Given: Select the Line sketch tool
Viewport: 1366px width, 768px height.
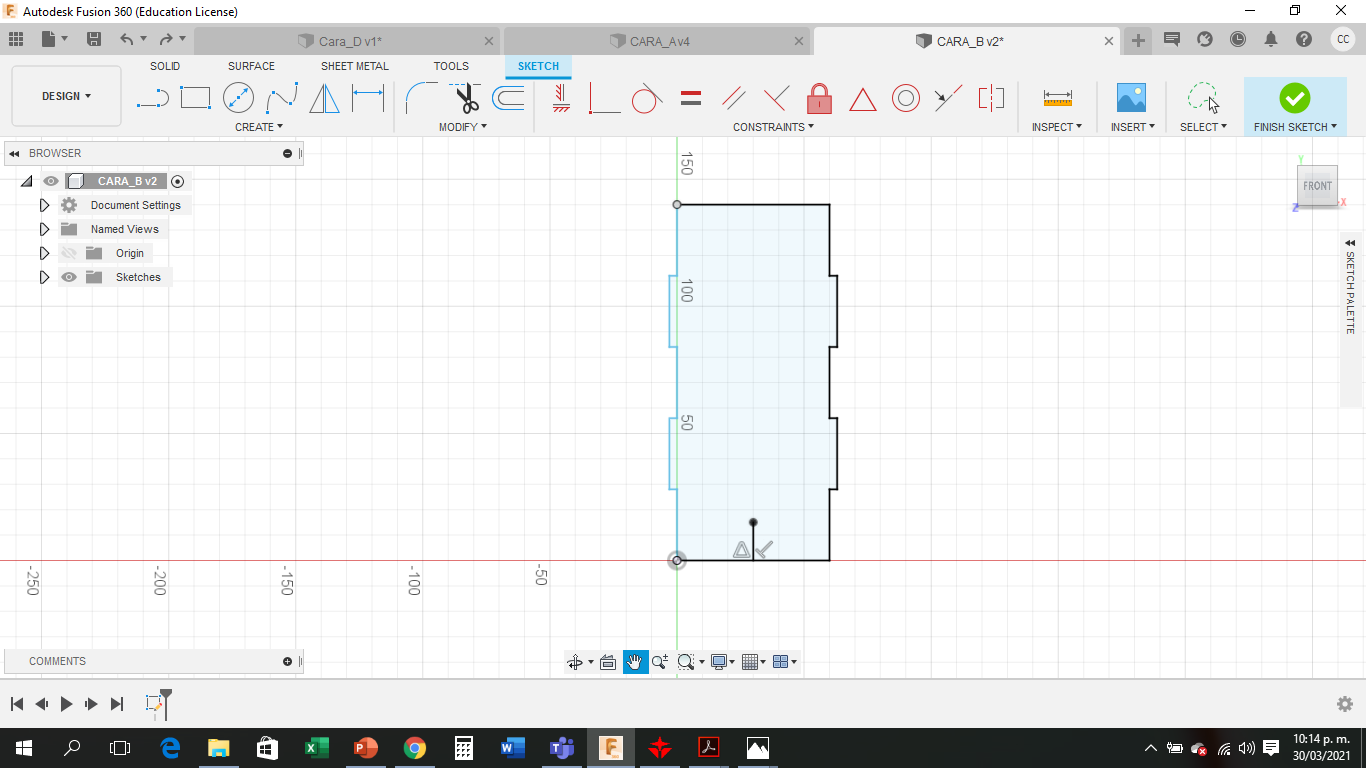Looking at the screenshot, I should pyautogui.click(x=152, y=98).
